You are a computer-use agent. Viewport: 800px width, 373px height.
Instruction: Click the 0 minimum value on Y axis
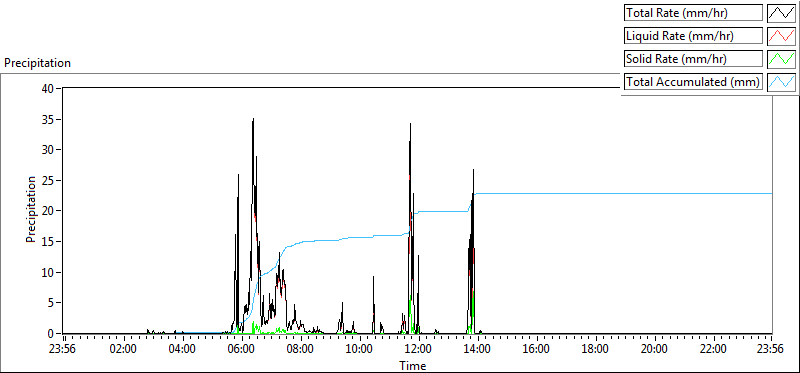(x=51, y=334)
